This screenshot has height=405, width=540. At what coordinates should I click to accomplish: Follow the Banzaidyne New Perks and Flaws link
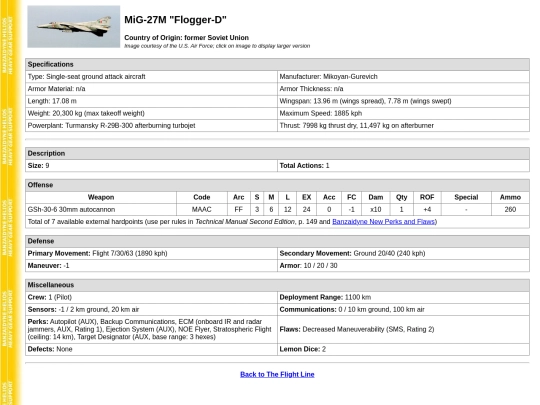click(384, 222)
